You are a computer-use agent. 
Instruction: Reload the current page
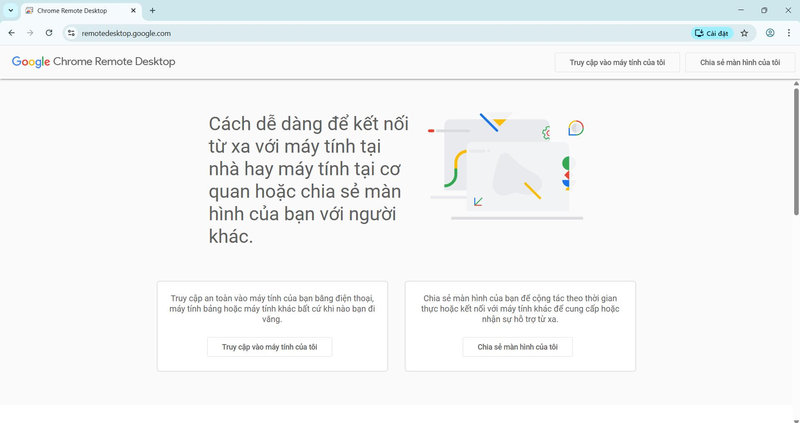tap(49, 33)
